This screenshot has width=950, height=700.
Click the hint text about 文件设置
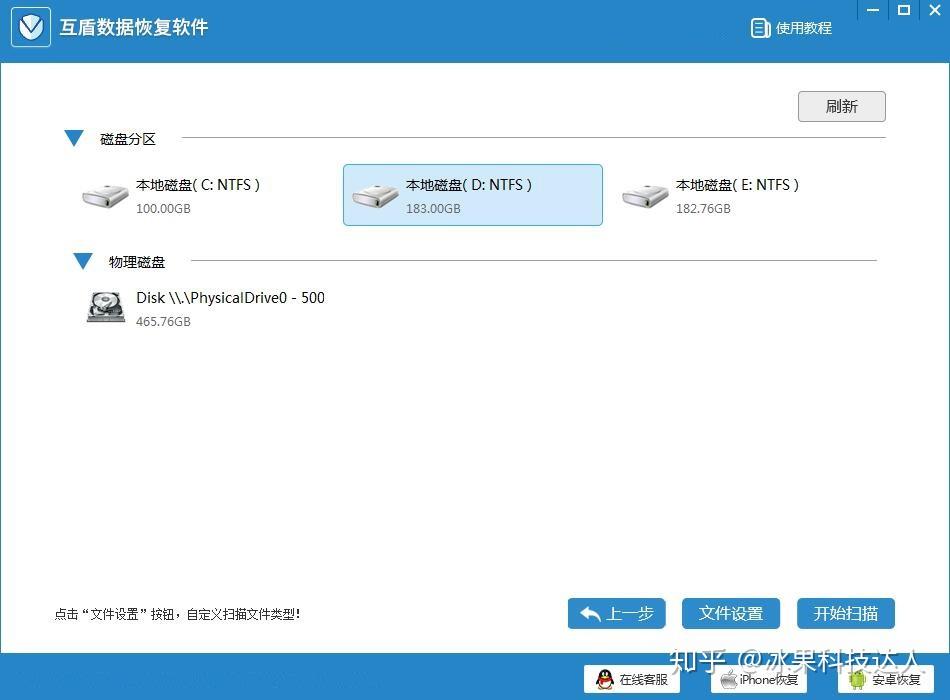[178, 614]
